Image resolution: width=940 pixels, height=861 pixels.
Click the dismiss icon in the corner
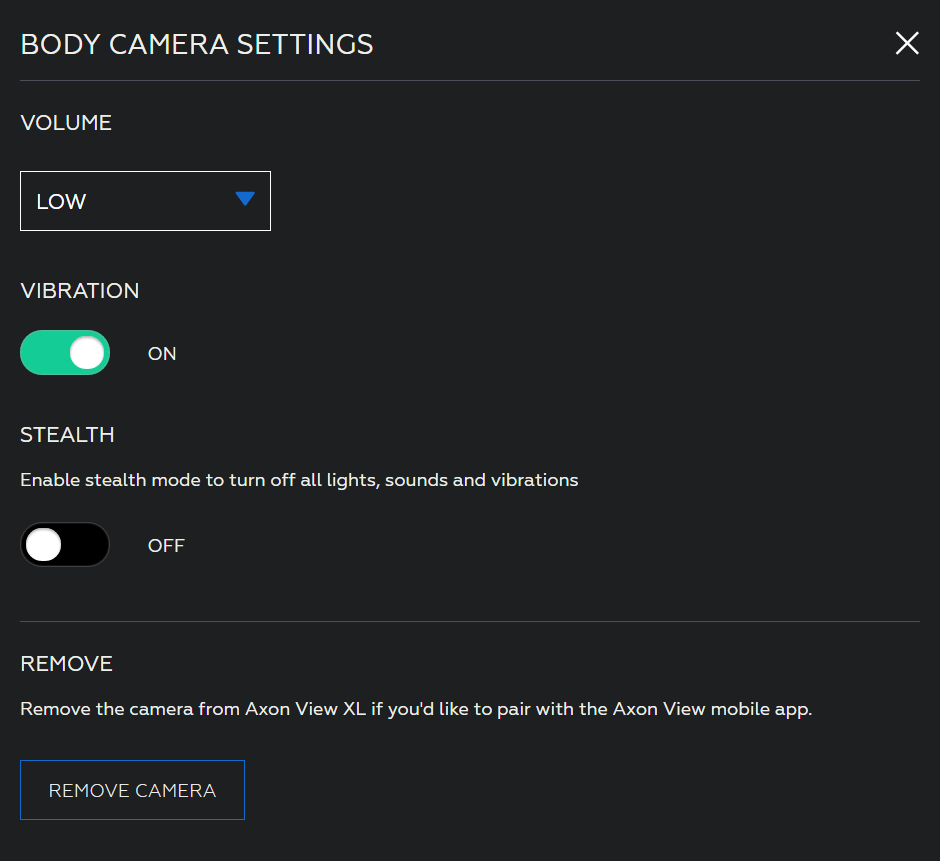pos(907,43)
